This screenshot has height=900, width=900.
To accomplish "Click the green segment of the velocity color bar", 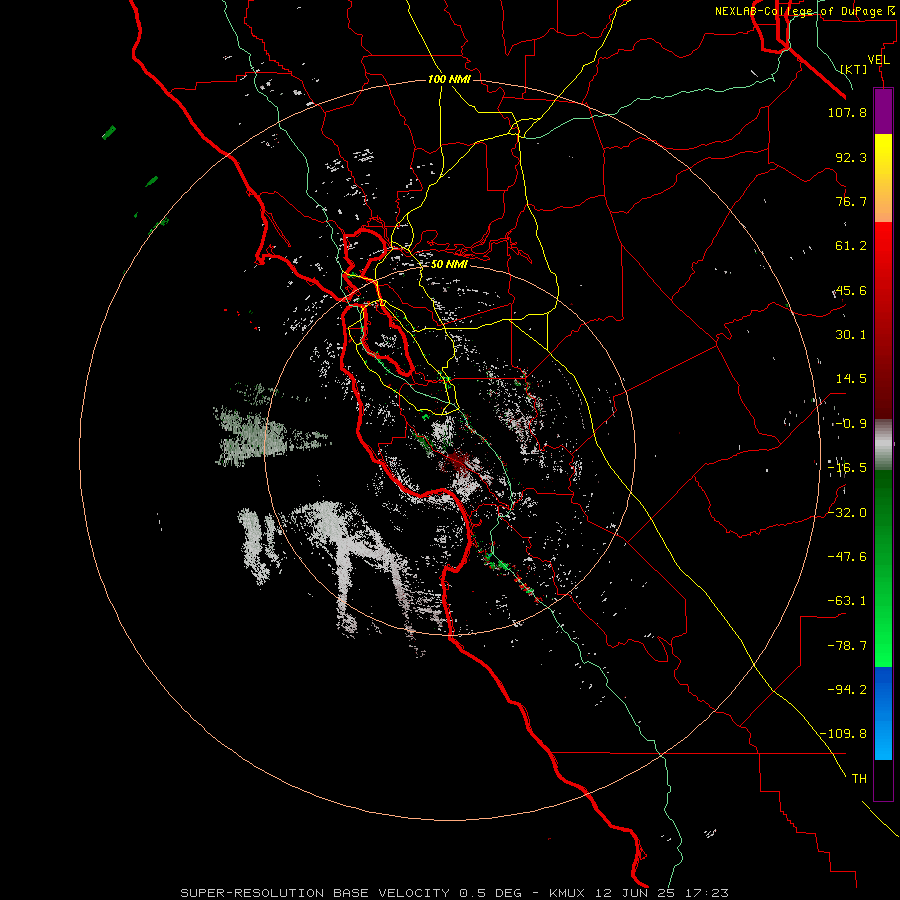I will coord(883,568).
